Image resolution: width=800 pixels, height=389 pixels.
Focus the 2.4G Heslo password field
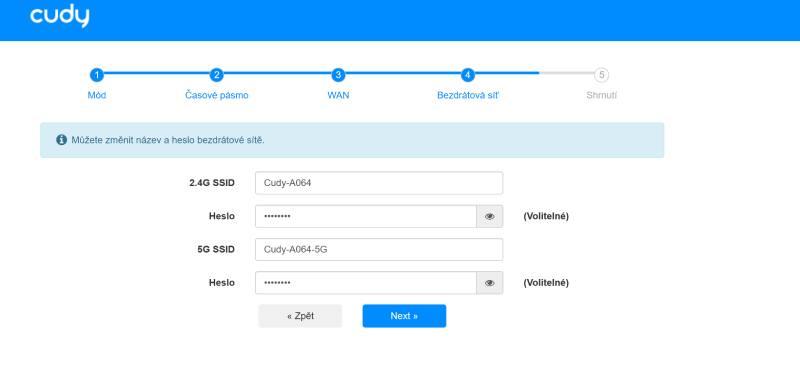(x=366, y=216)
